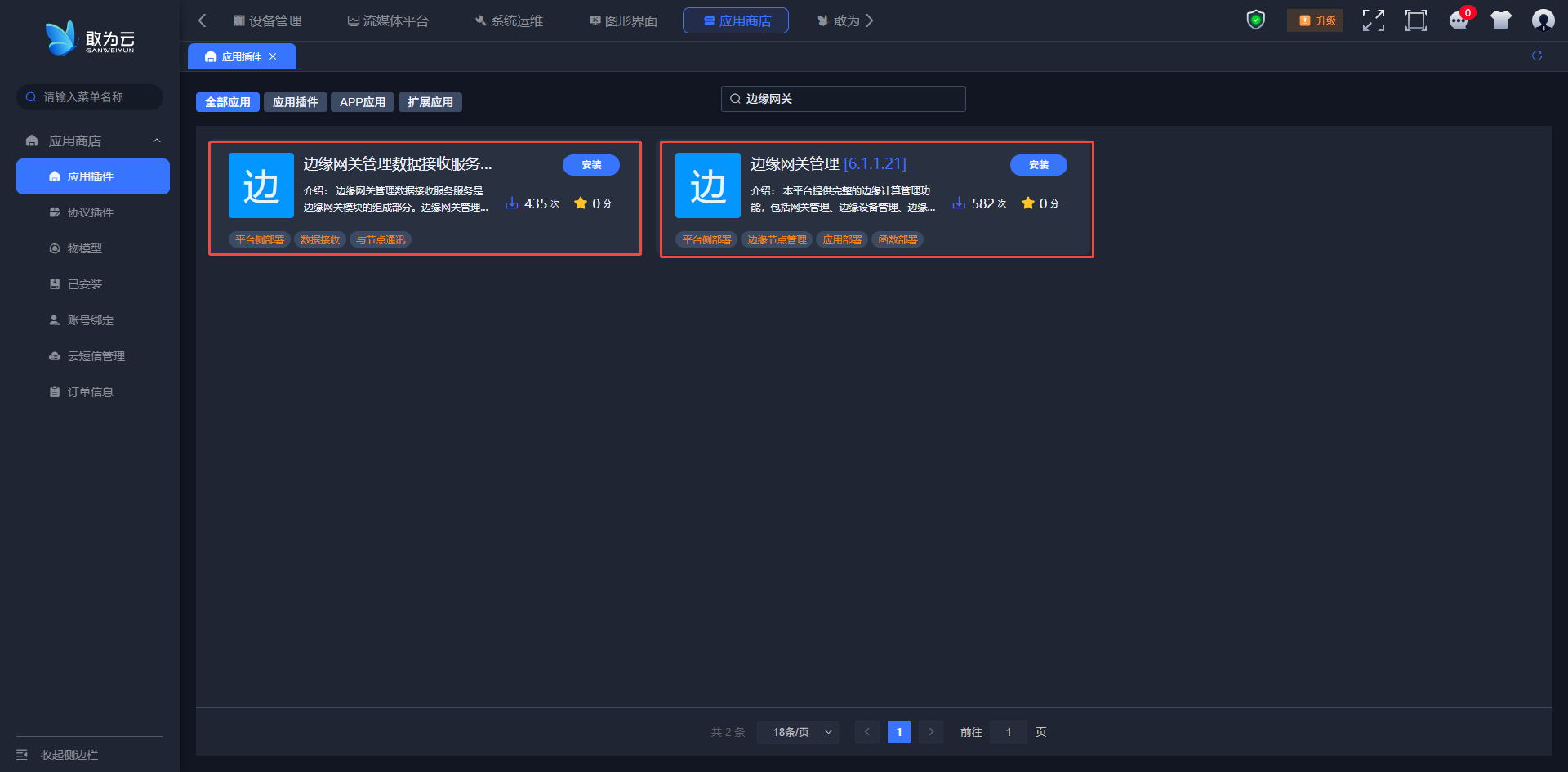Go to previous page arrow
This screenshot has height=772, width=1568.
click(x=867, y=732)
